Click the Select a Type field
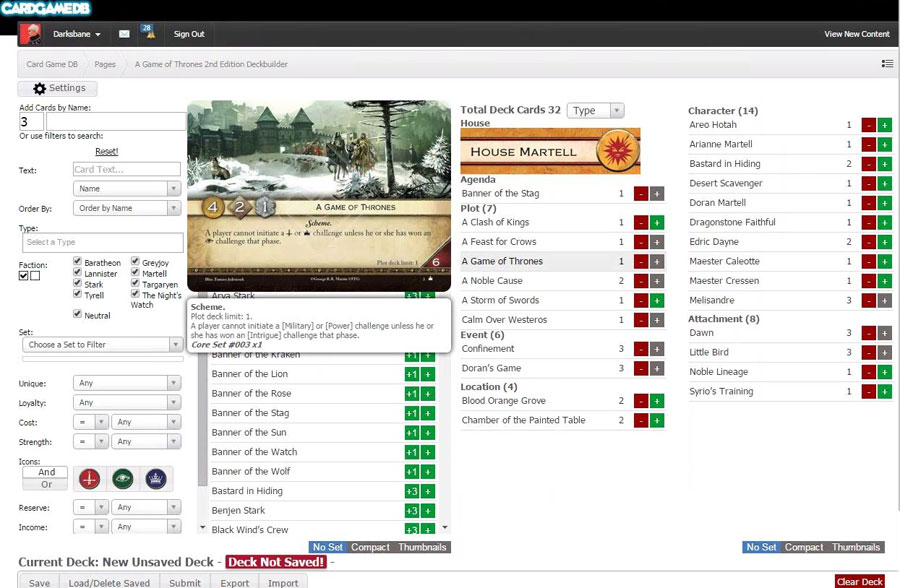The width and height of the screenshot is (900, 588). click(x=103, y=242)
